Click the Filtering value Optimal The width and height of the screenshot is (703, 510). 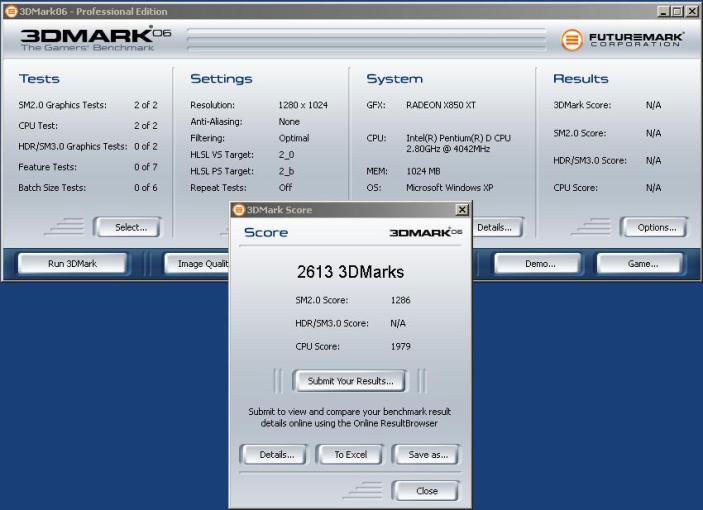(x=294, y=138)
